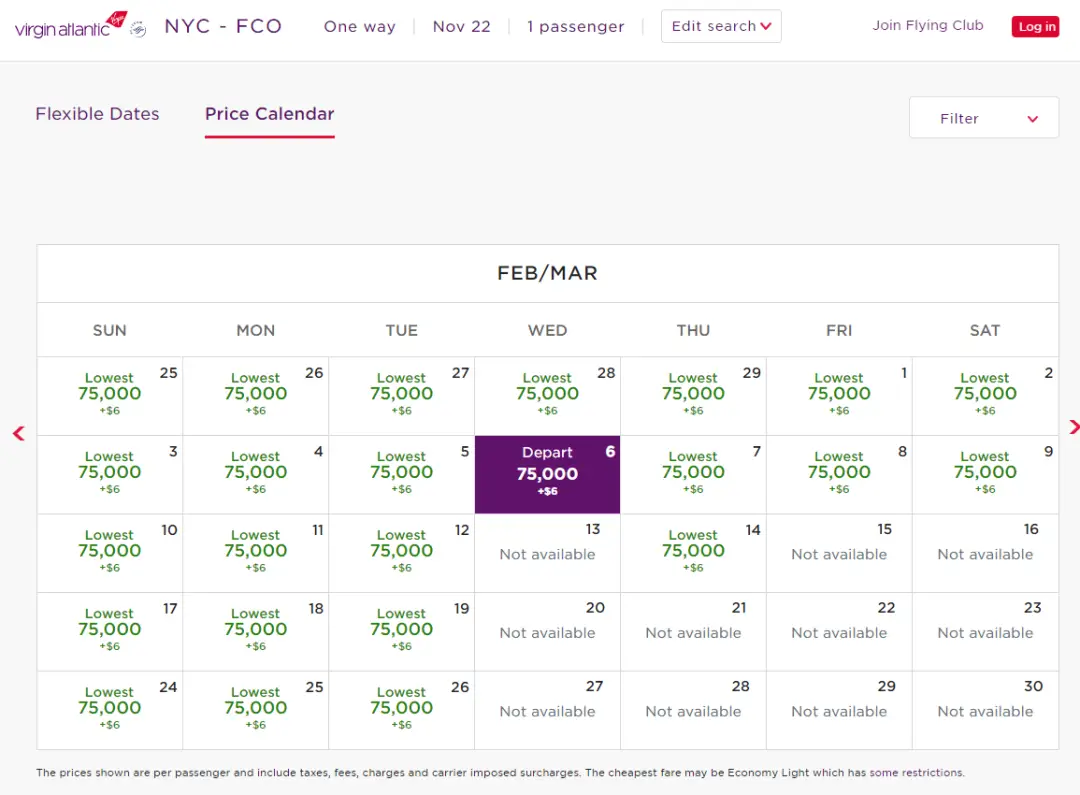
Task: Click the Friday 8 fare cell
Action: [839, 474]
